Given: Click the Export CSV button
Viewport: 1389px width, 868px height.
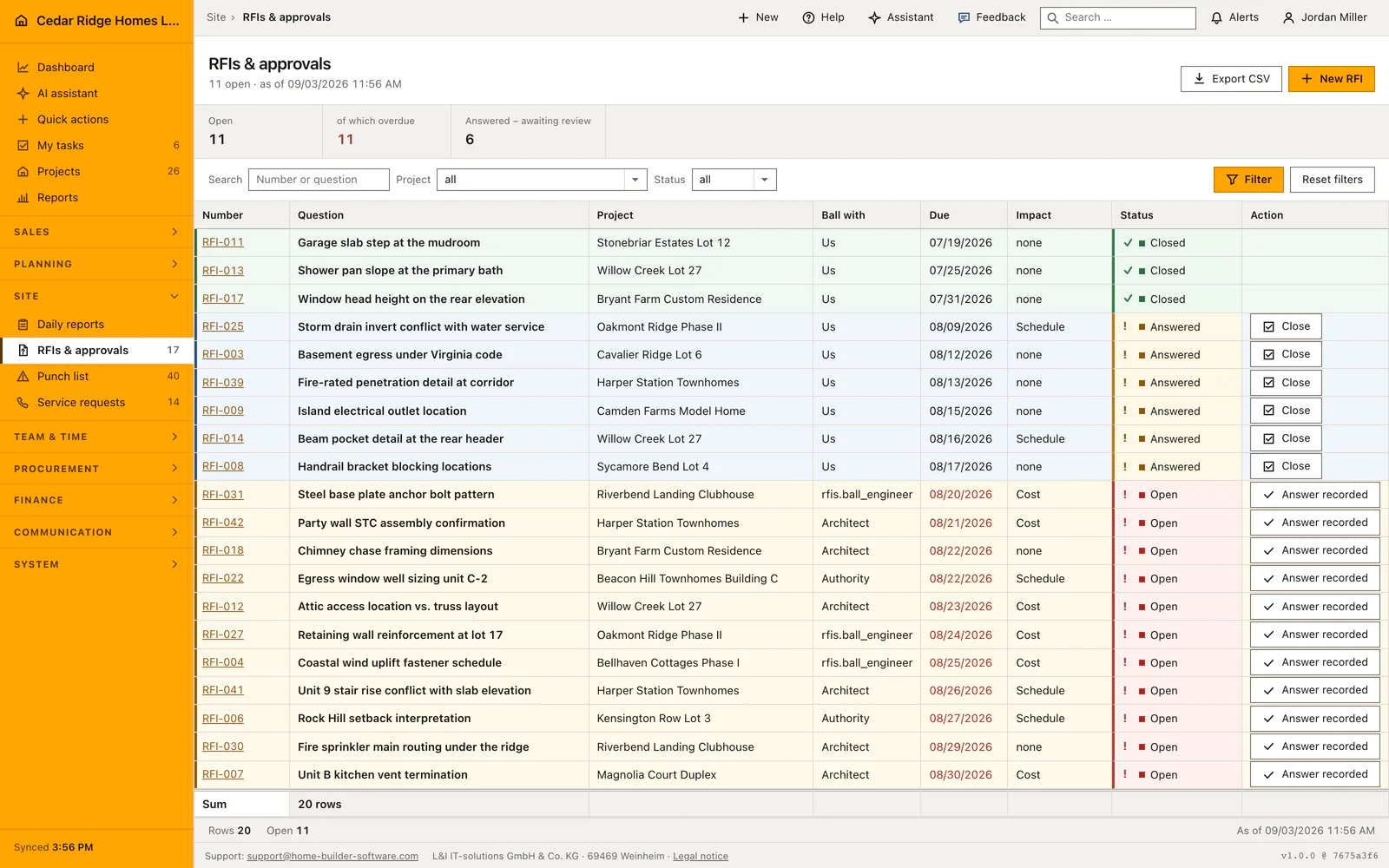Looking at the screenshot, I should [1231, 79].
